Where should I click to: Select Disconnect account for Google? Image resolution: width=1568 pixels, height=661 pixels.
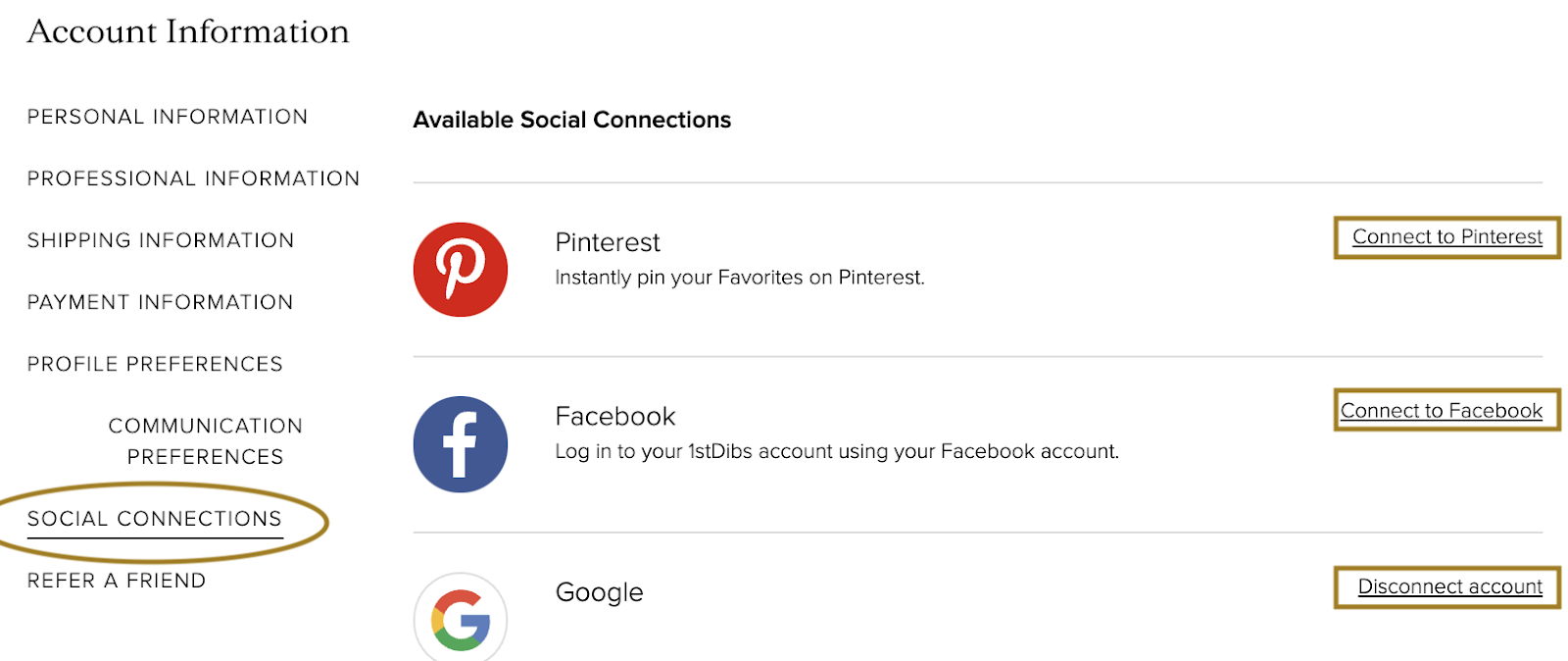coord(1450,586)
